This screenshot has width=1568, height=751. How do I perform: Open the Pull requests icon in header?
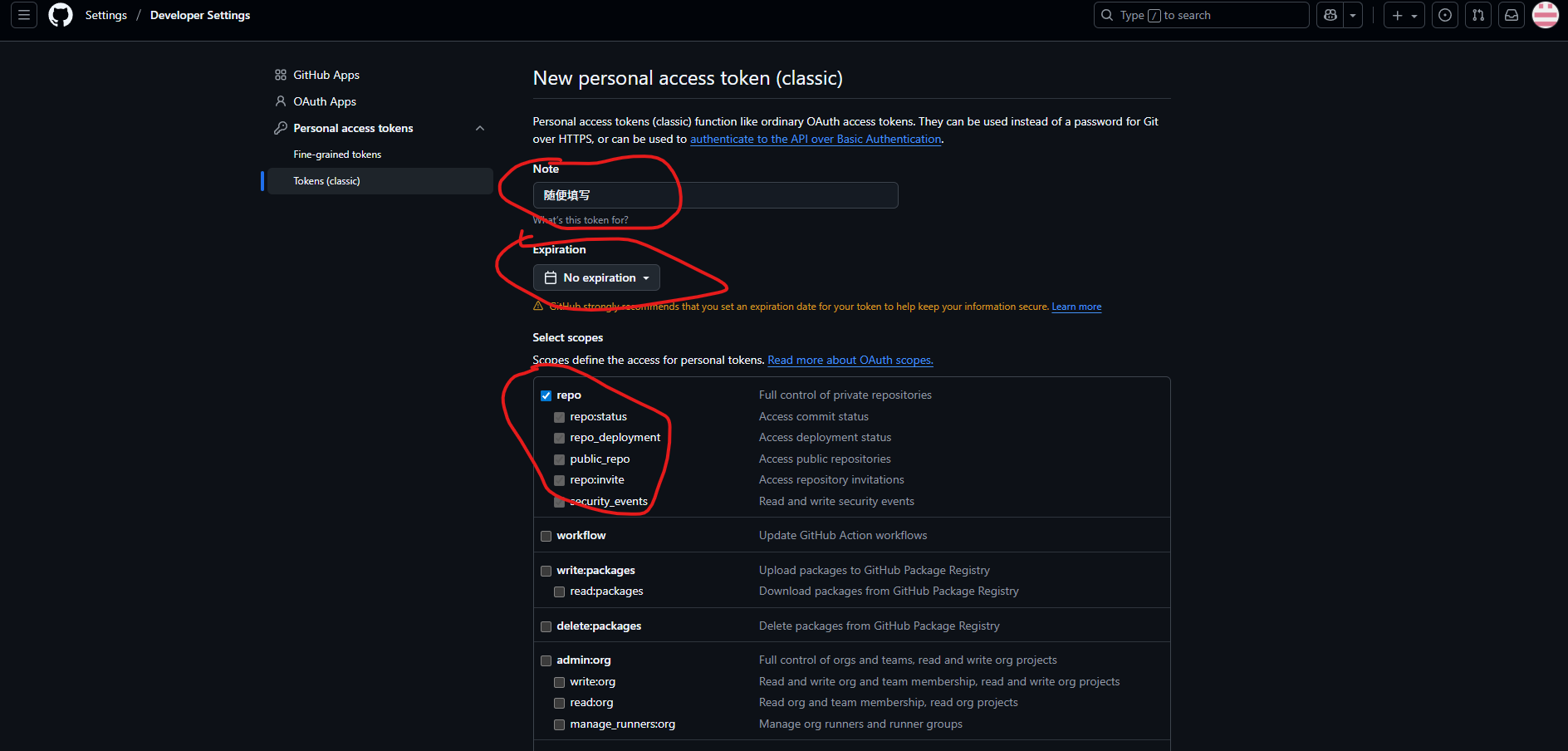click(1478, 15)
